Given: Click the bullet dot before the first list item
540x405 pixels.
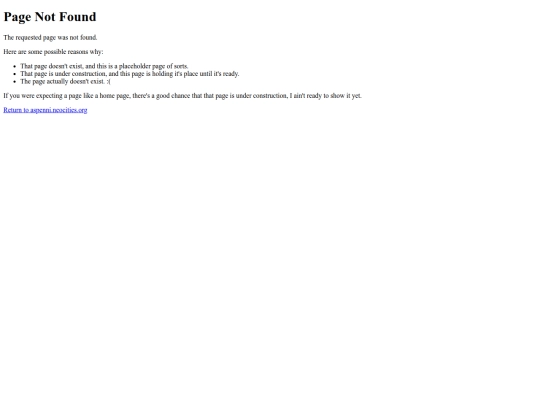Looking at the screenshot, I should coord(14,66).
